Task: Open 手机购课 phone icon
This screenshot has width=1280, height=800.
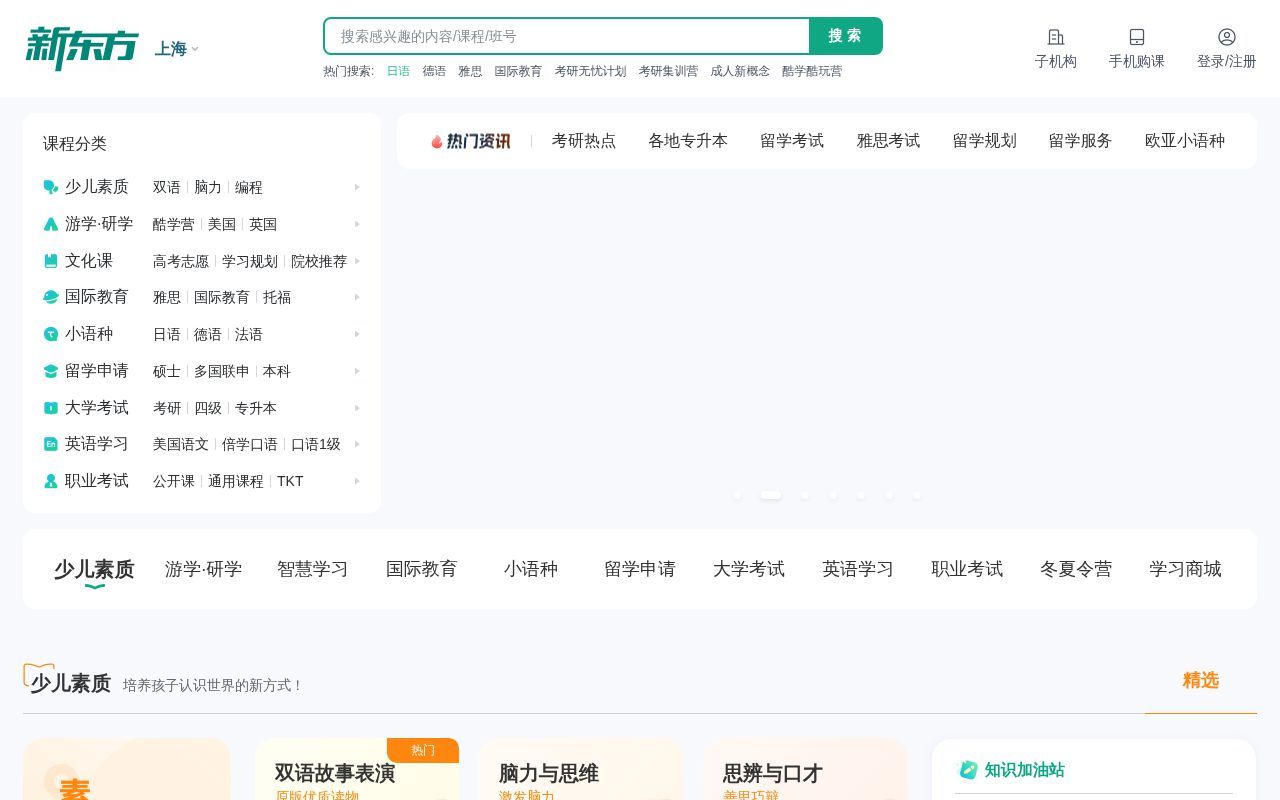Action: [x=1137, y=37]
